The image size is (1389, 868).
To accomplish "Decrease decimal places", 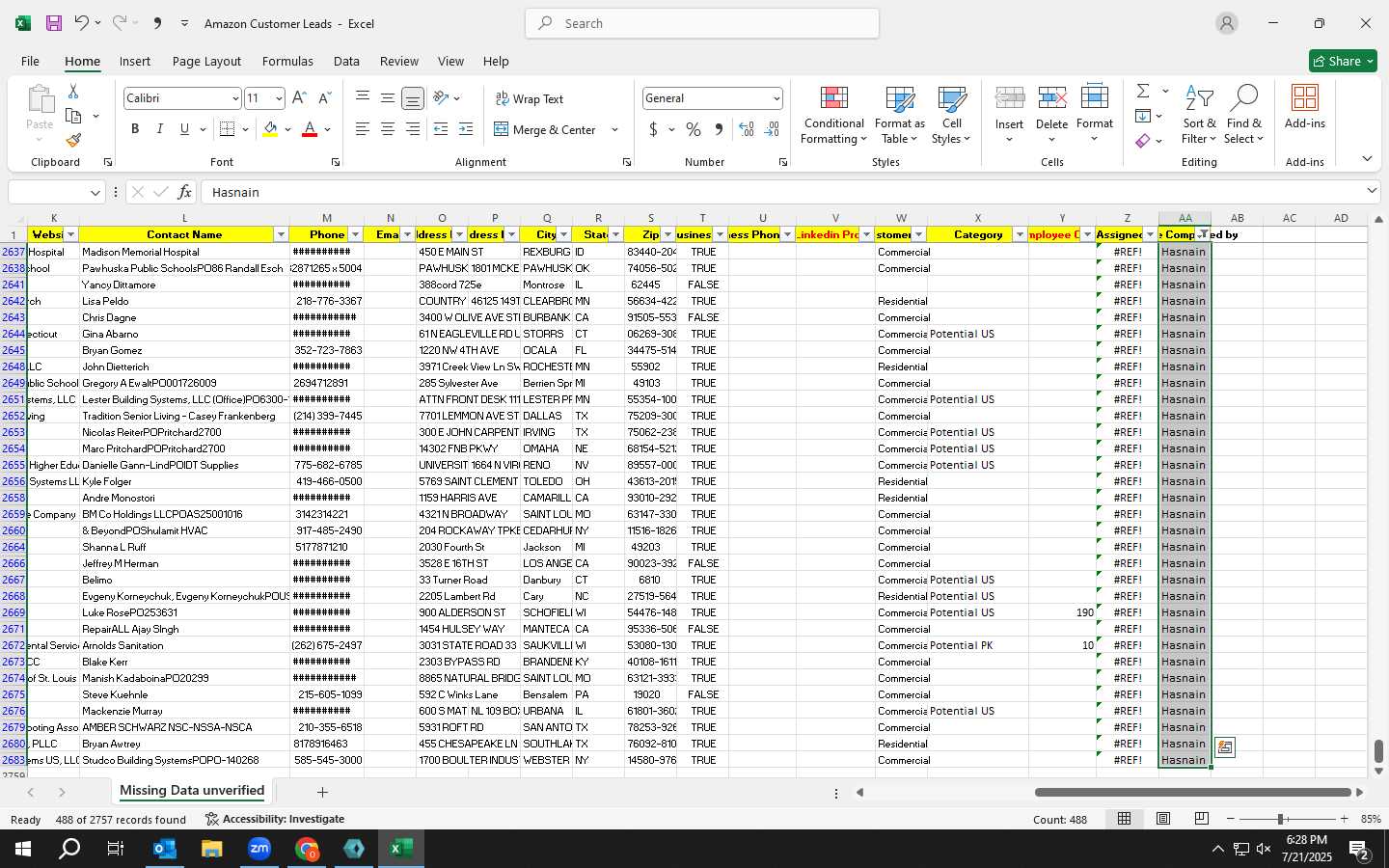I will pos(772,129).
